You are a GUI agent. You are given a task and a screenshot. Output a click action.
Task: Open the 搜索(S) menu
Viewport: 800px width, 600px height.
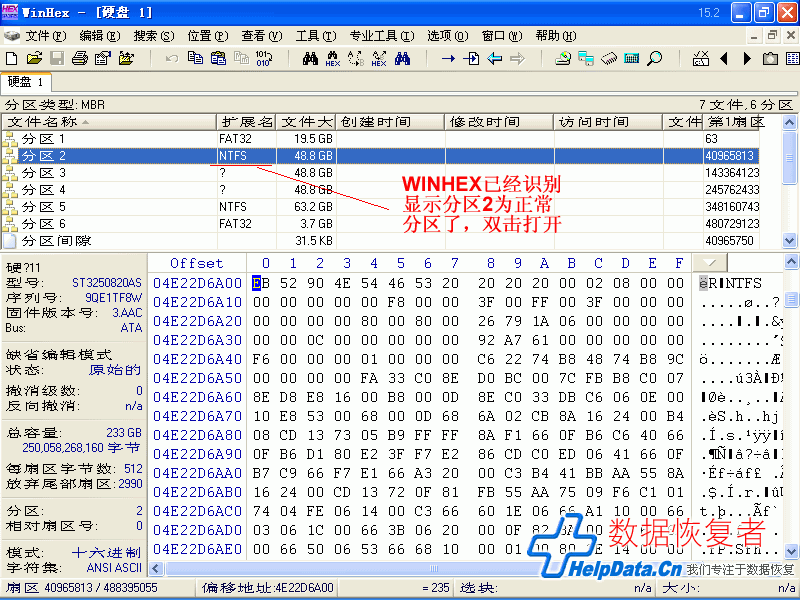point(154,36)
